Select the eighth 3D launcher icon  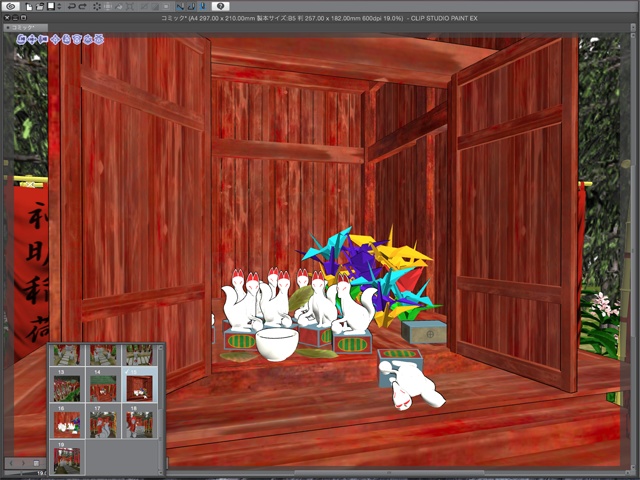coord(99,40)
